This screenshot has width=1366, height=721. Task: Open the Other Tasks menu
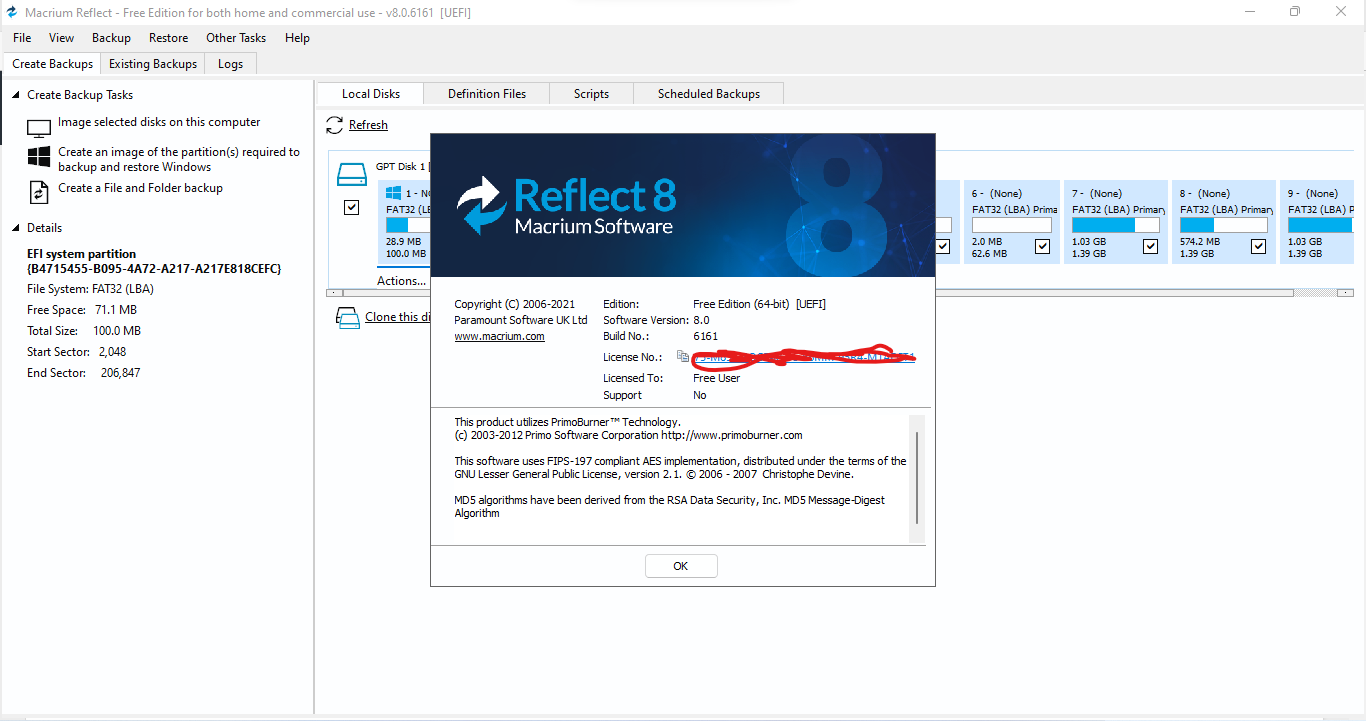(x=236, y=38)
